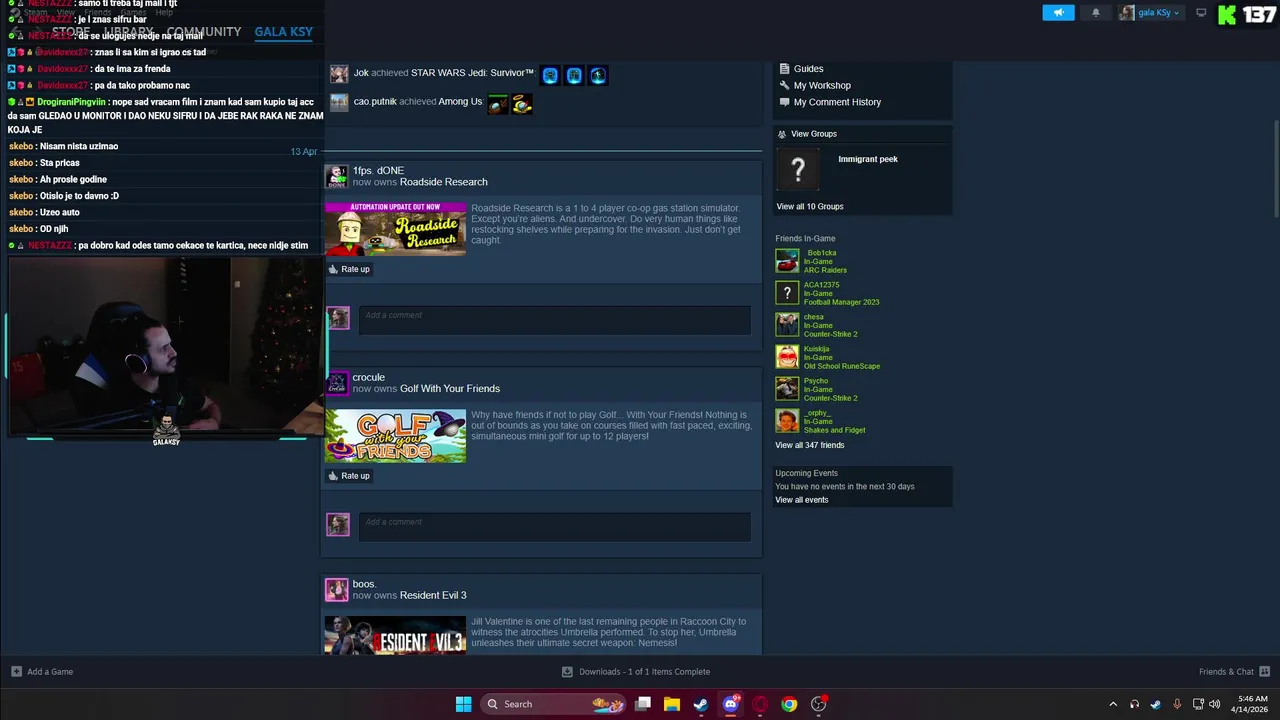Open _orphy_ avatar playing Shakes and Fidget

787,421
